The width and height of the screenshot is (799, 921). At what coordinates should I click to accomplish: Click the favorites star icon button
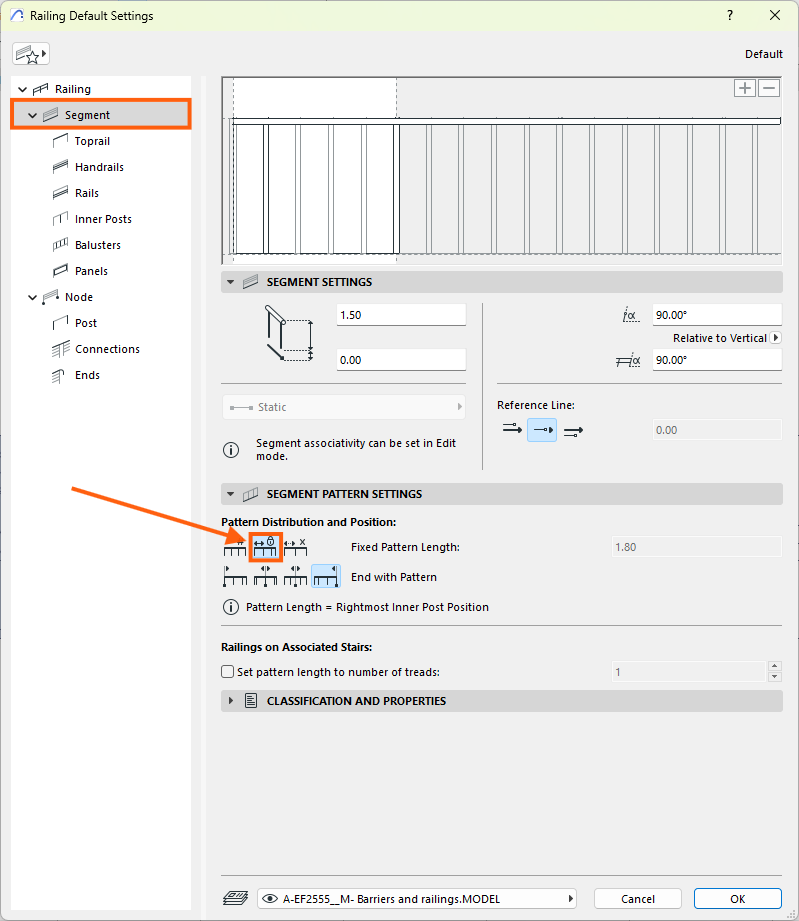[x=31, y=54]
